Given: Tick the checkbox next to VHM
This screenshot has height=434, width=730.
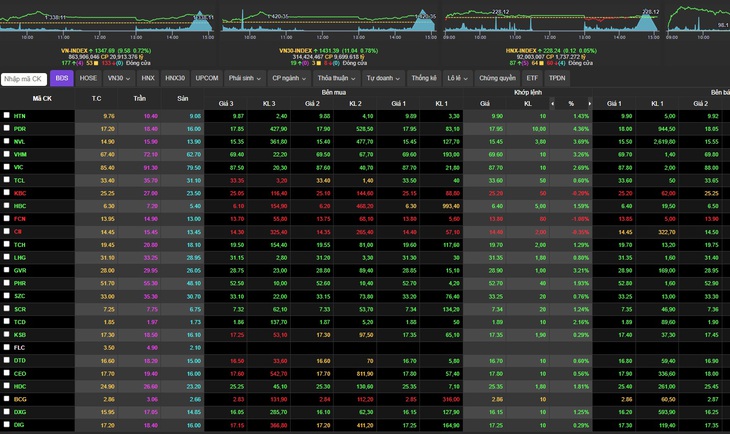Looking at the screenshot, I should click(x=7, y=154).
